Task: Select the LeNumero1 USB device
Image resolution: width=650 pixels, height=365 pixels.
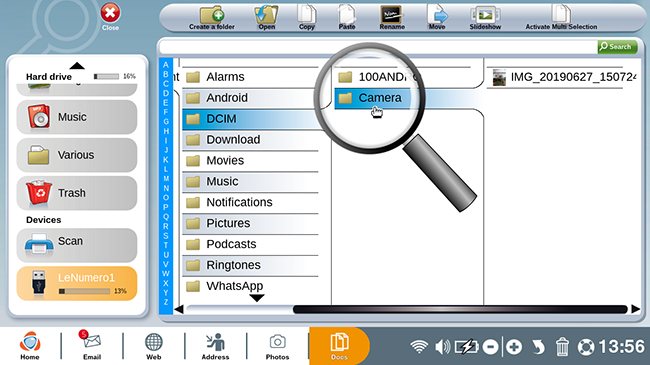Action: coord(77,283)
